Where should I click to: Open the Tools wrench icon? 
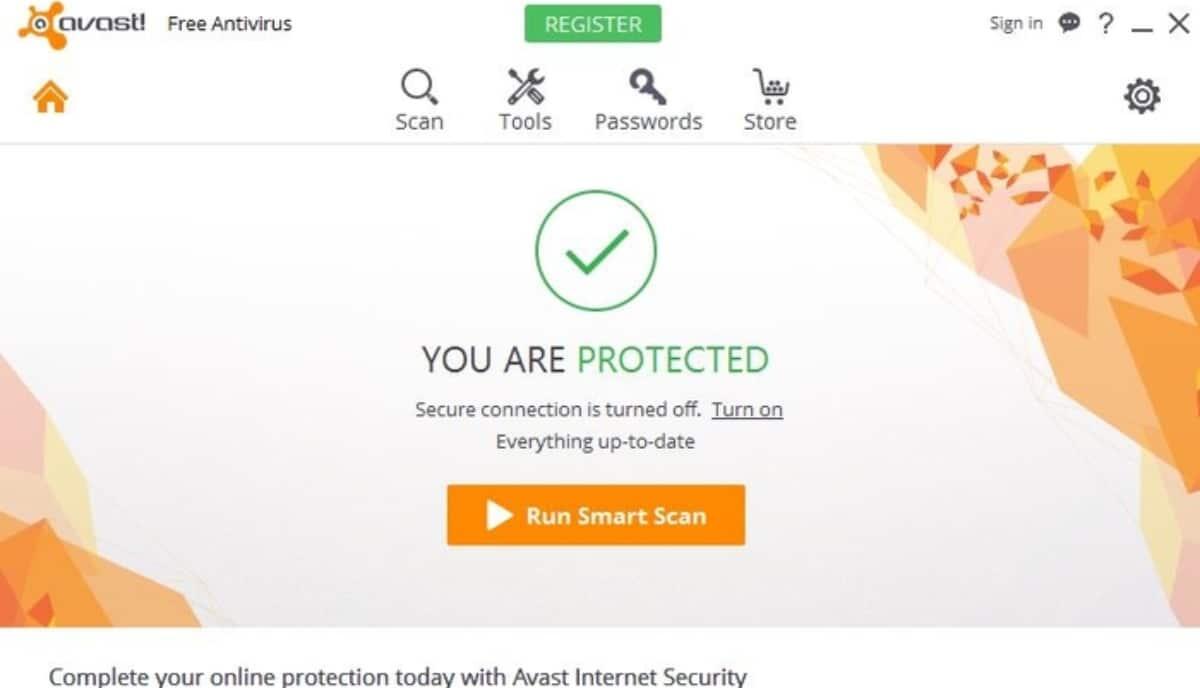pyautogui.click(x=525, y=85)
